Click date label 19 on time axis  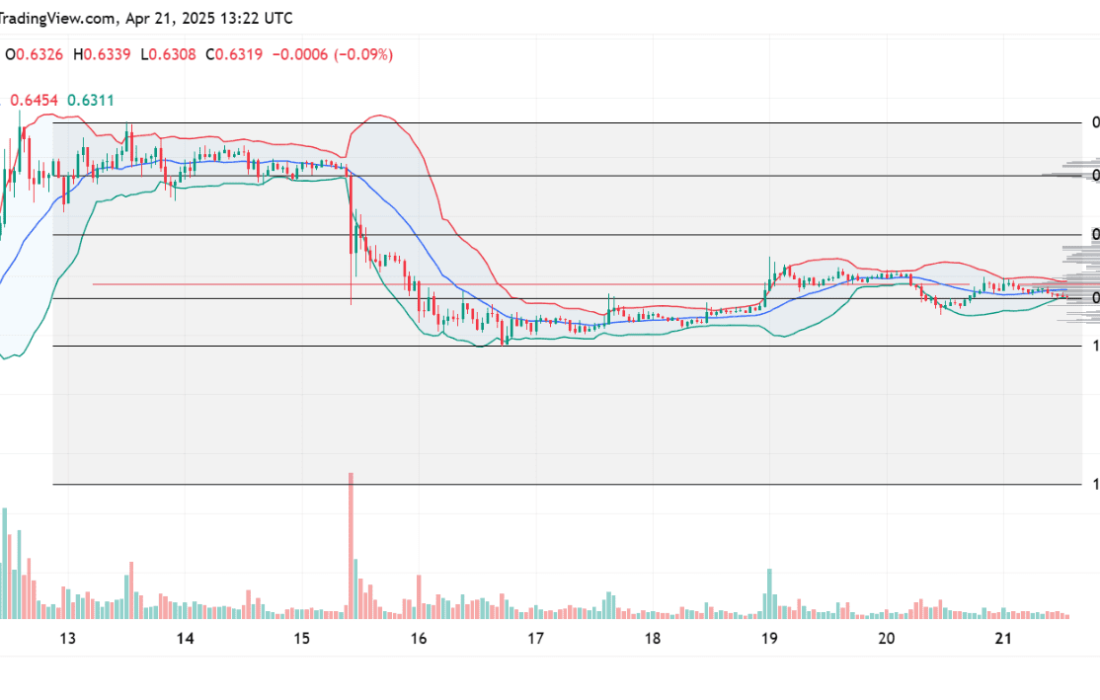[769, 638]
